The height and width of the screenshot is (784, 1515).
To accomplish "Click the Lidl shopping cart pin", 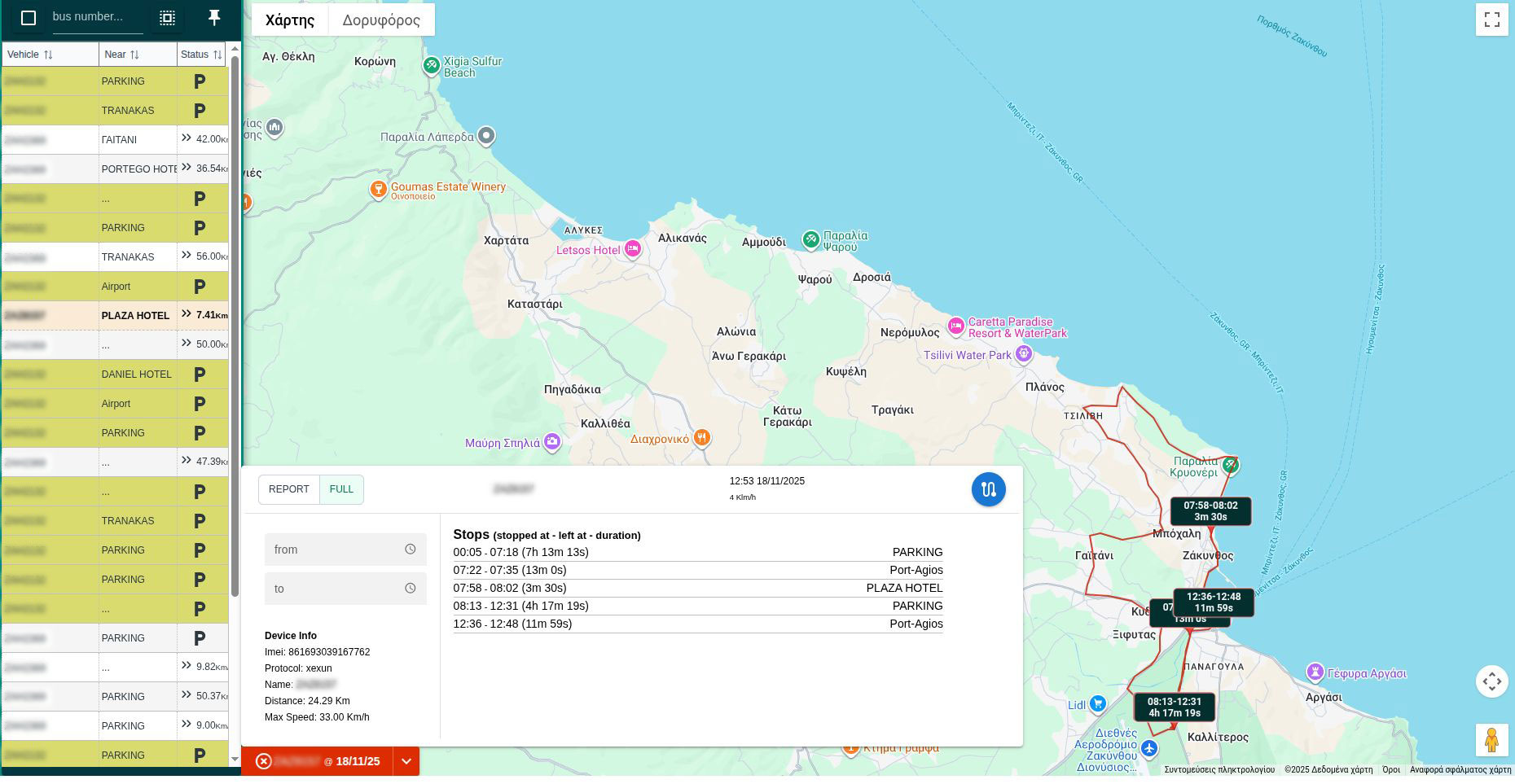I will [x=1097, y=703].
